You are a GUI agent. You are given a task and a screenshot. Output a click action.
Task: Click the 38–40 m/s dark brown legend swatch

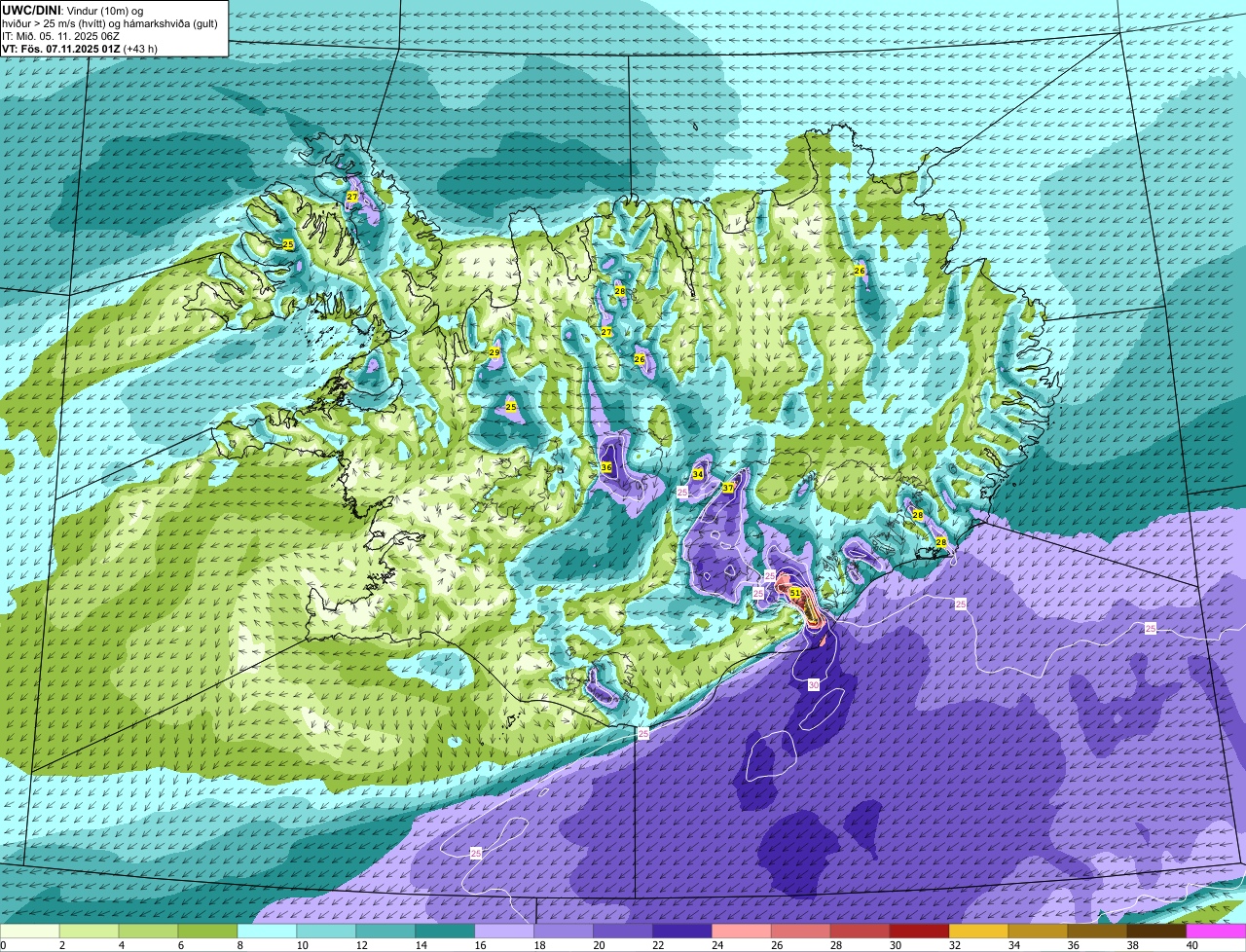tap(1157, 932)
